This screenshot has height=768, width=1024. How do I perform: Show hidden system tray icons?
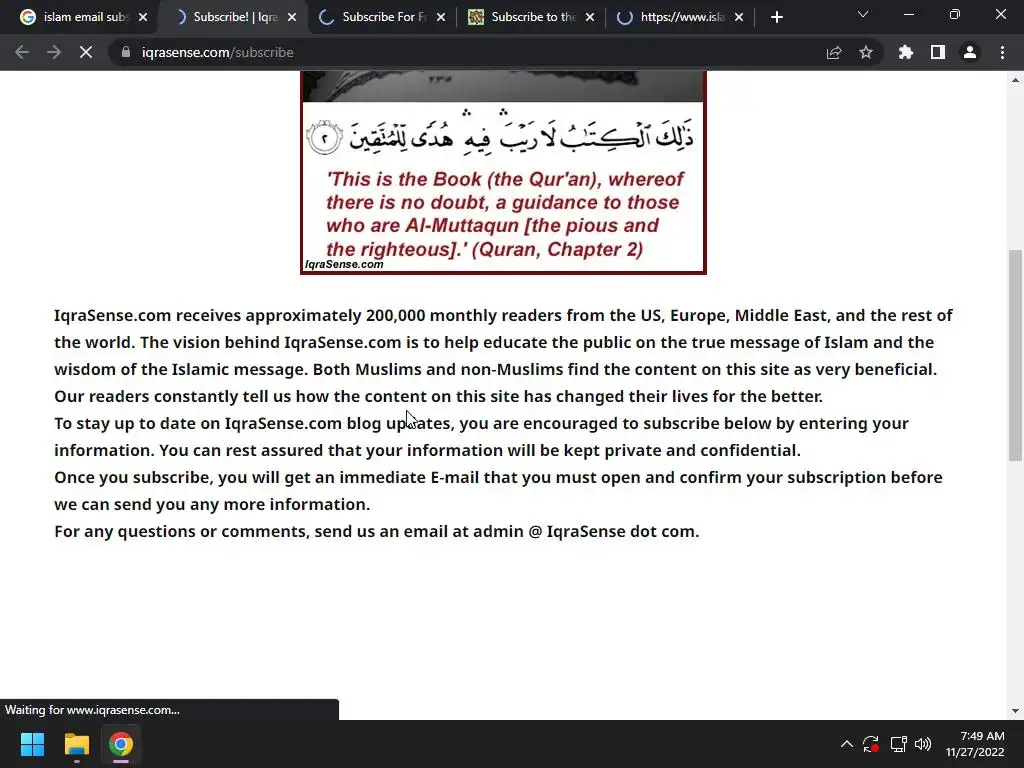pyautogui.click(x=846, y=744)
